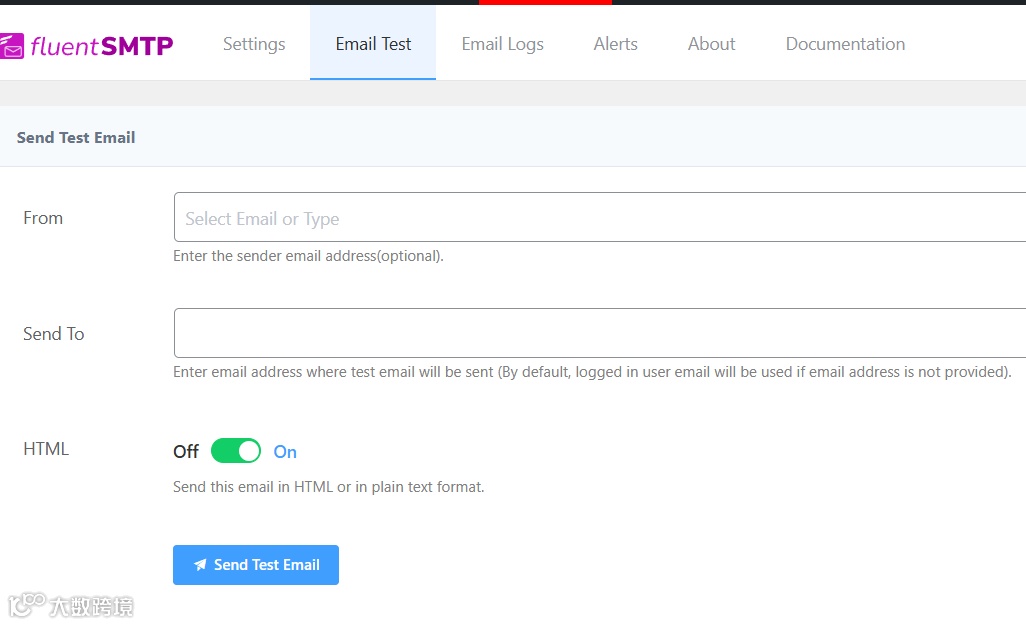The image size is (1026, 625).
Task: Click the Send Test Email section header
Action: (x=76, y=138)
